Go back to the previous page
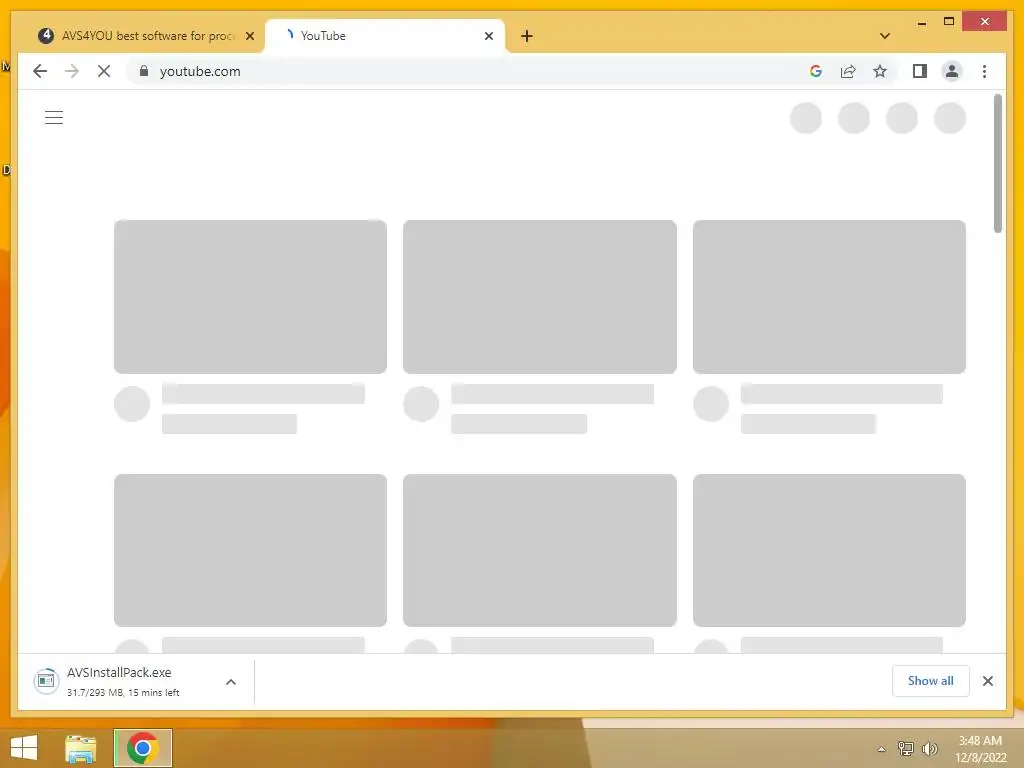Screen dimensions: 1024x768 (40, 71)
